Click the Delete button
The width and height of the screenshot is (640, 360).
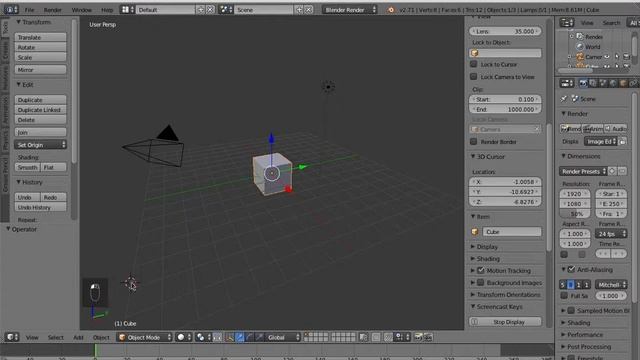pyautogui.click(x=40, y=120)
